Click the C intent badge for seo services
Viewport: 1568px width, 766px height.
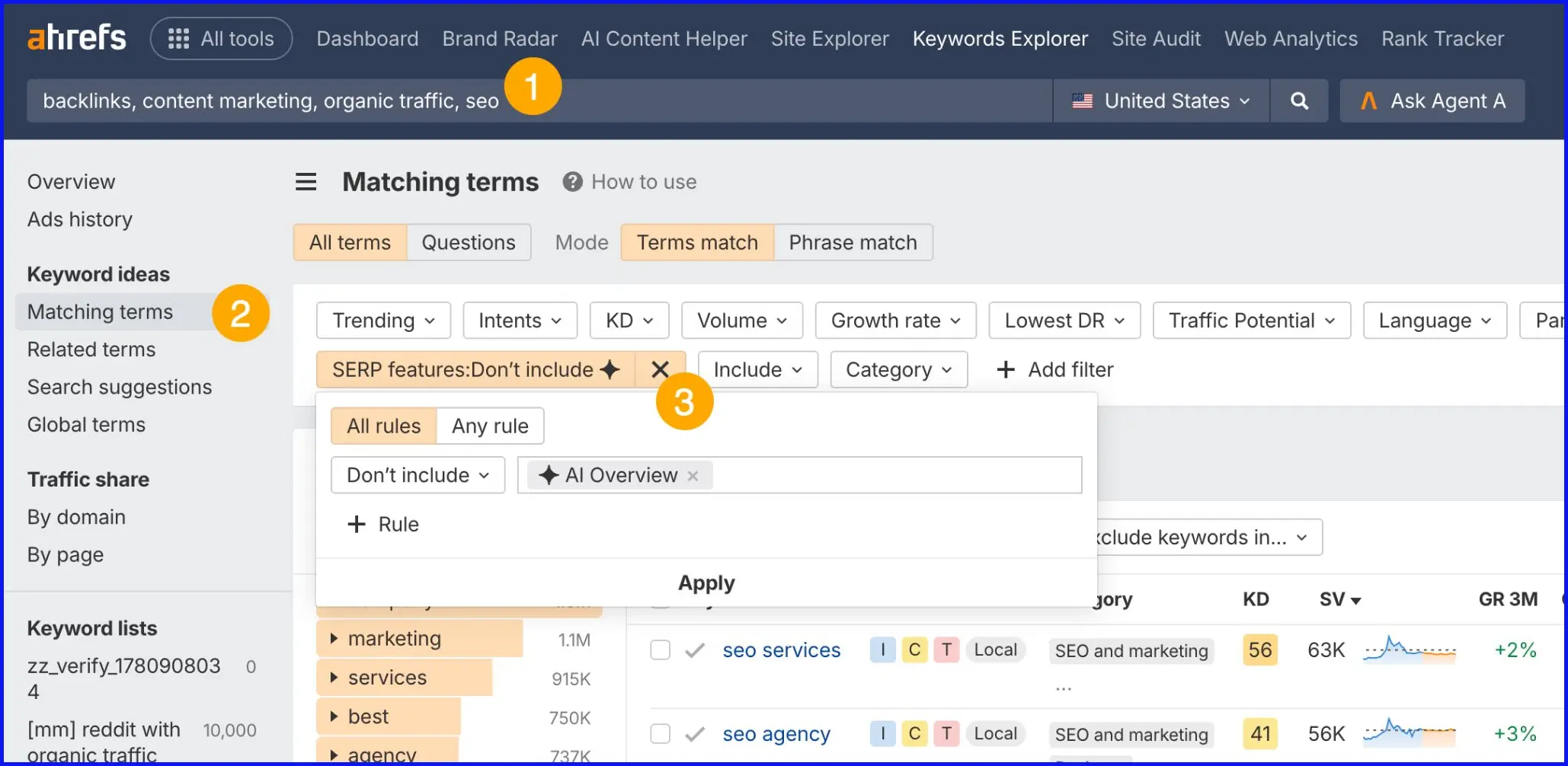914,650
